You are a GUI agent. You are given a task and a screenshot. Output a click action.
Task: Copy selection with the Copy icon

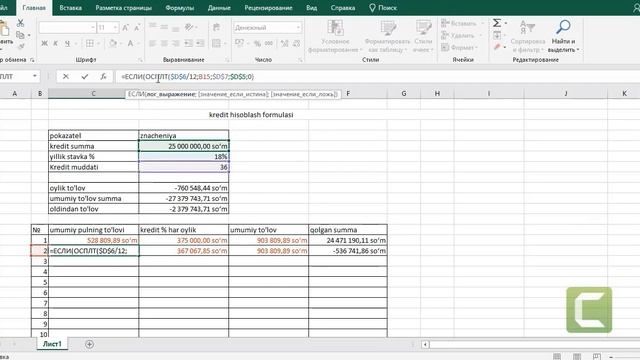coord(20,36)
